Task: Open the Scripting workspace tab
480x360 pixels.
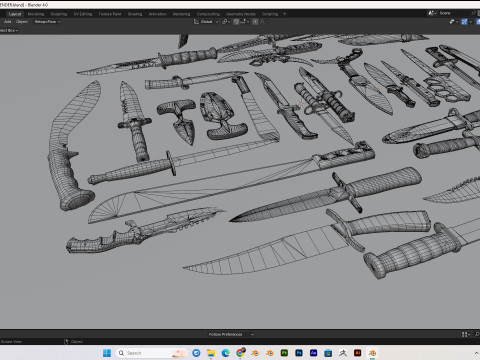Action: click(x=270, y=14)
